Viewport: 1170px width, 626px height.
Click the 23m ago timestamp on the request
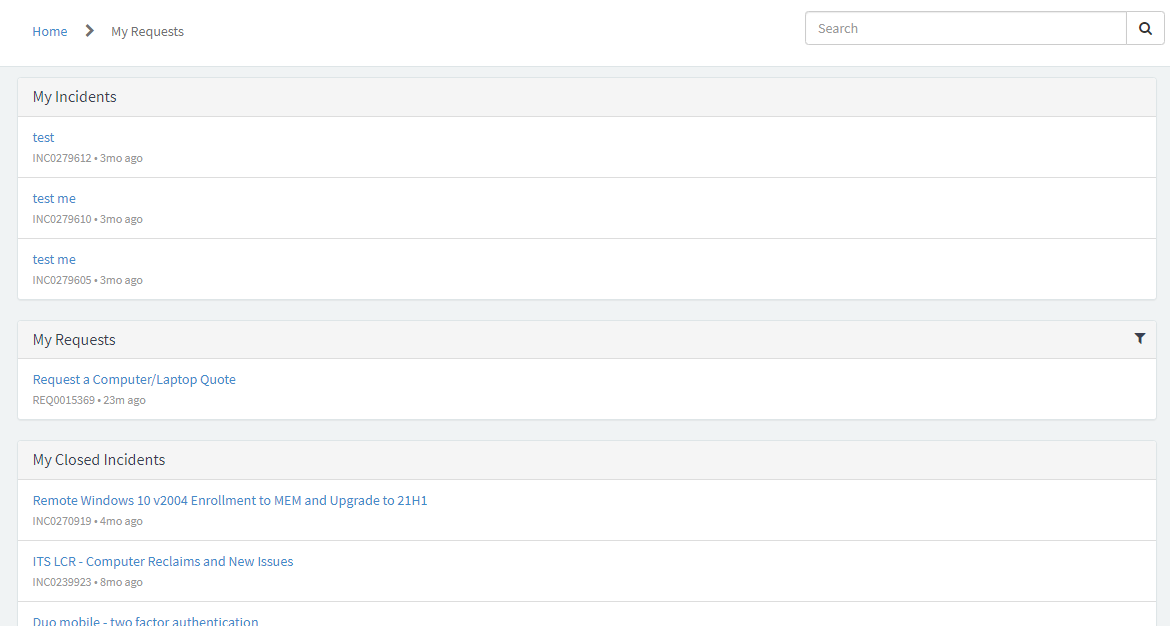click(x=124, y=399)
